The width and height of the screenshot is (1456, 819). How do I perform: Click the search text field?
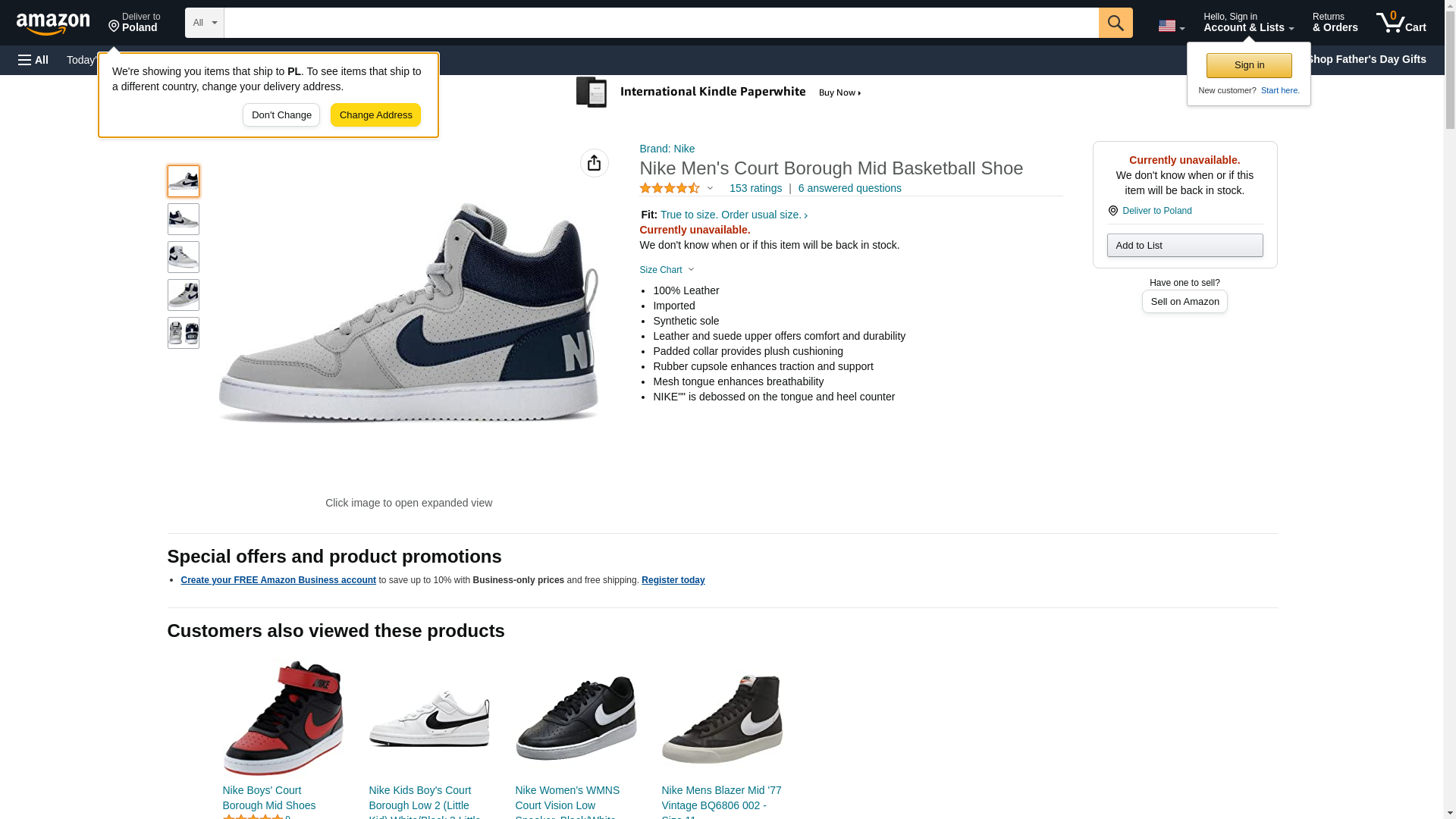click(x=661, y=23)
